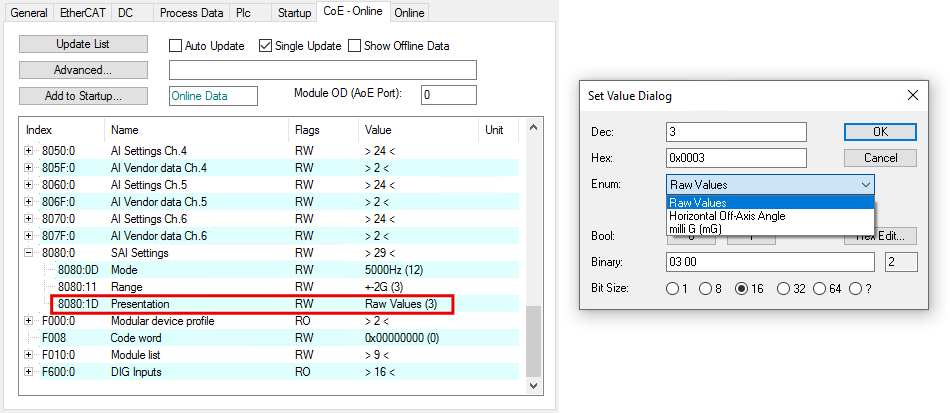Image resolution: width=950 pixels, height=413 pixels.
Task: Switch to the General tab
Action: click(x=29, y=13)
